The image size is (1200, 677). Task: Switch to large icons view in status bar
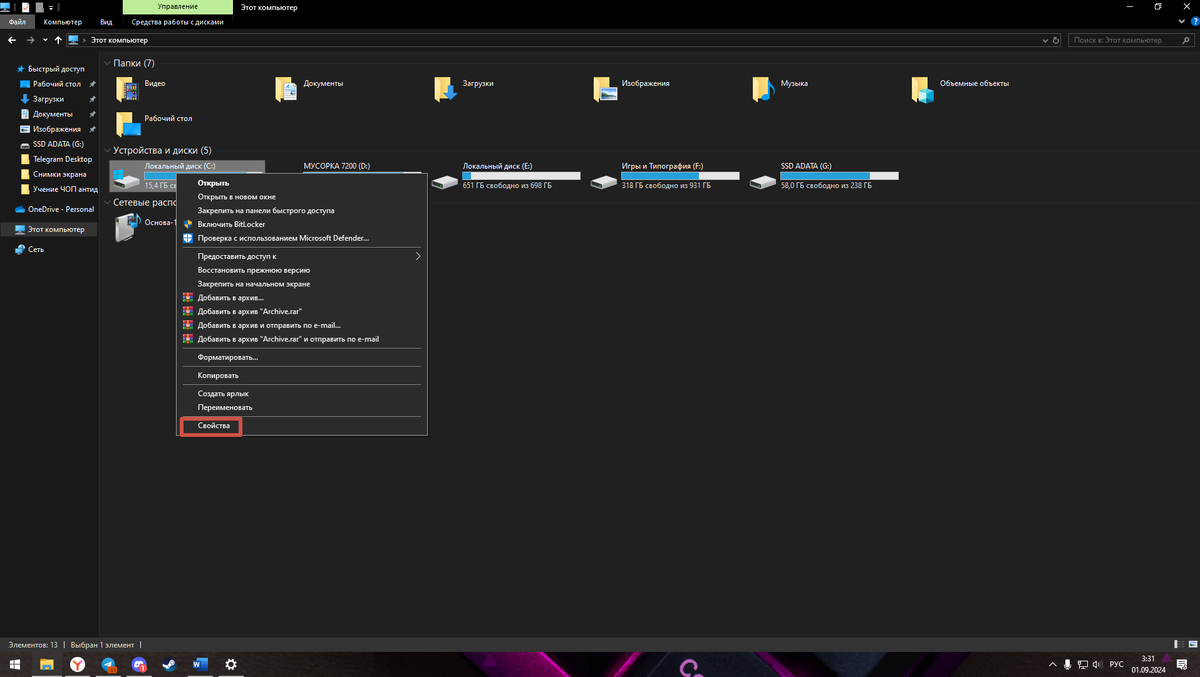point(1192,644)
